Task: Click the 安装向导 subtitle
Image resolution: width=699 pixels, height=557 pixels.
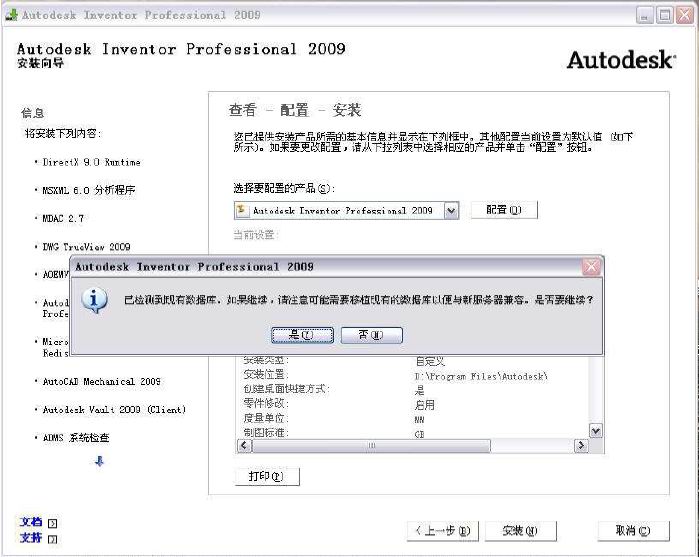Action: 41,63
